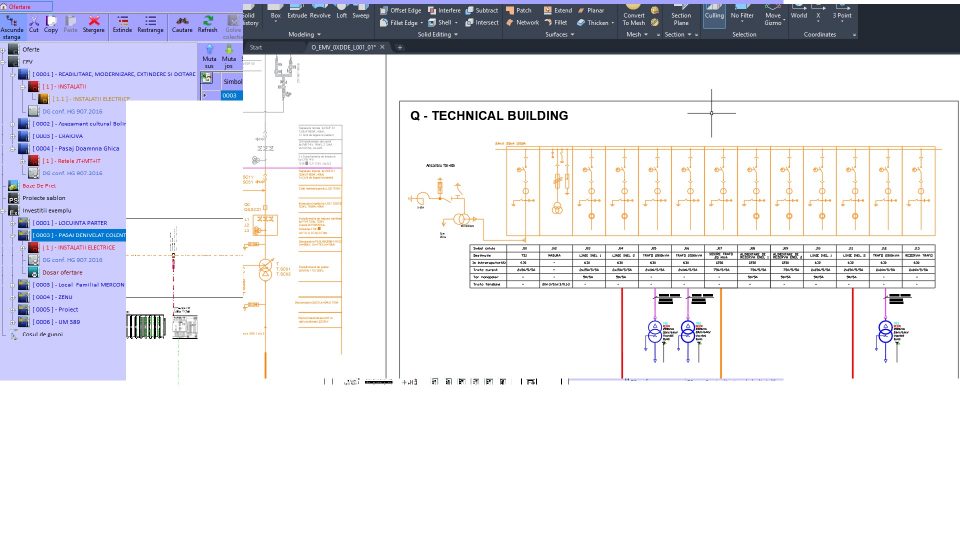Select the Proiecte sablon tree item
The image size is (960, 540).
[x=43, y=198]
